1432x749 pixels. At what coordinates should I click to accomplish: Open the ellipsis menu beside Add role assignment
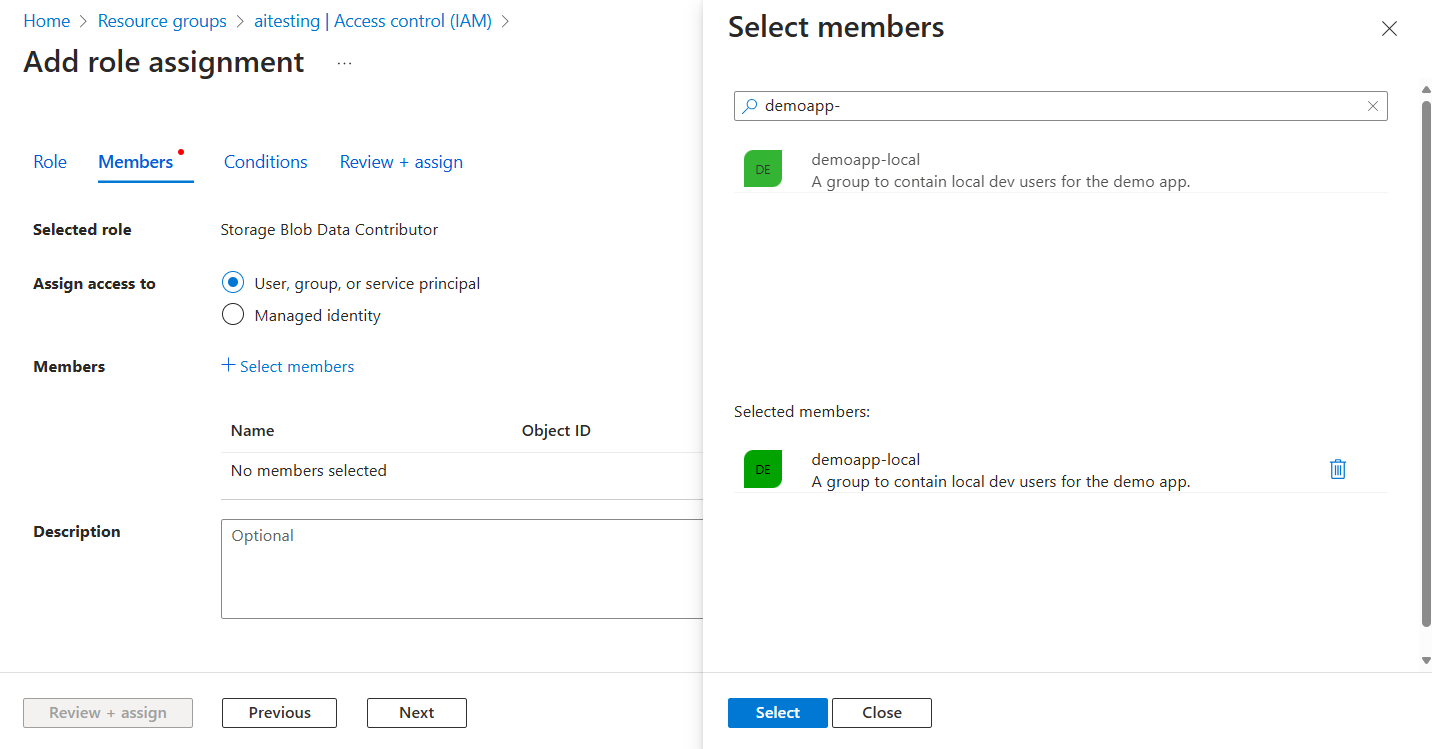344,61
